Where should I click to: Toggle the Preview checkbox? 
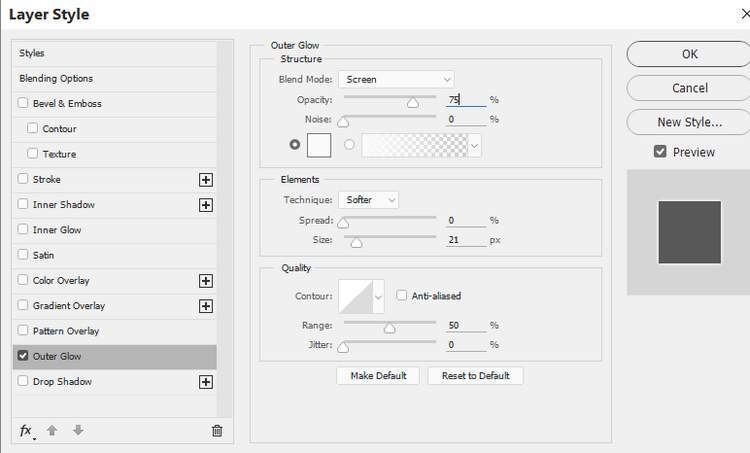coord(660,152)
